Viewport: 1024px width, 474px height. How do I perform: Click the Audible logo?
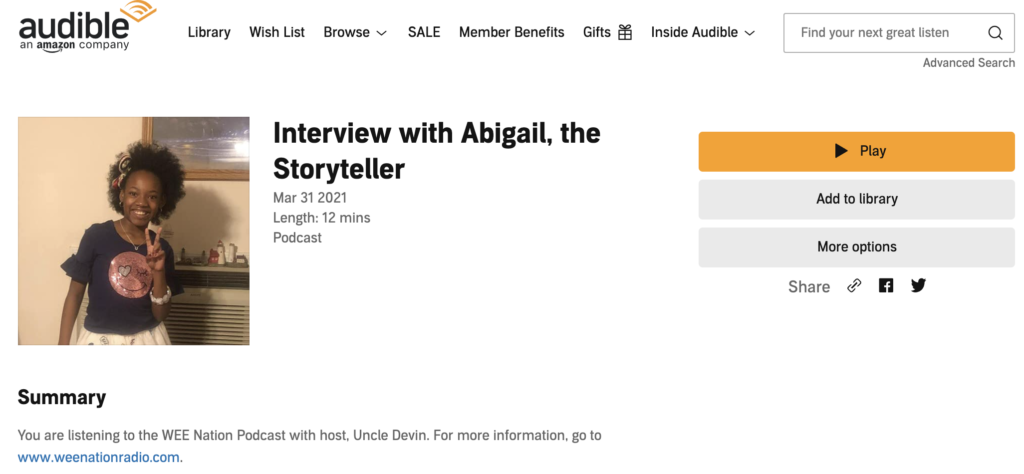87,26
